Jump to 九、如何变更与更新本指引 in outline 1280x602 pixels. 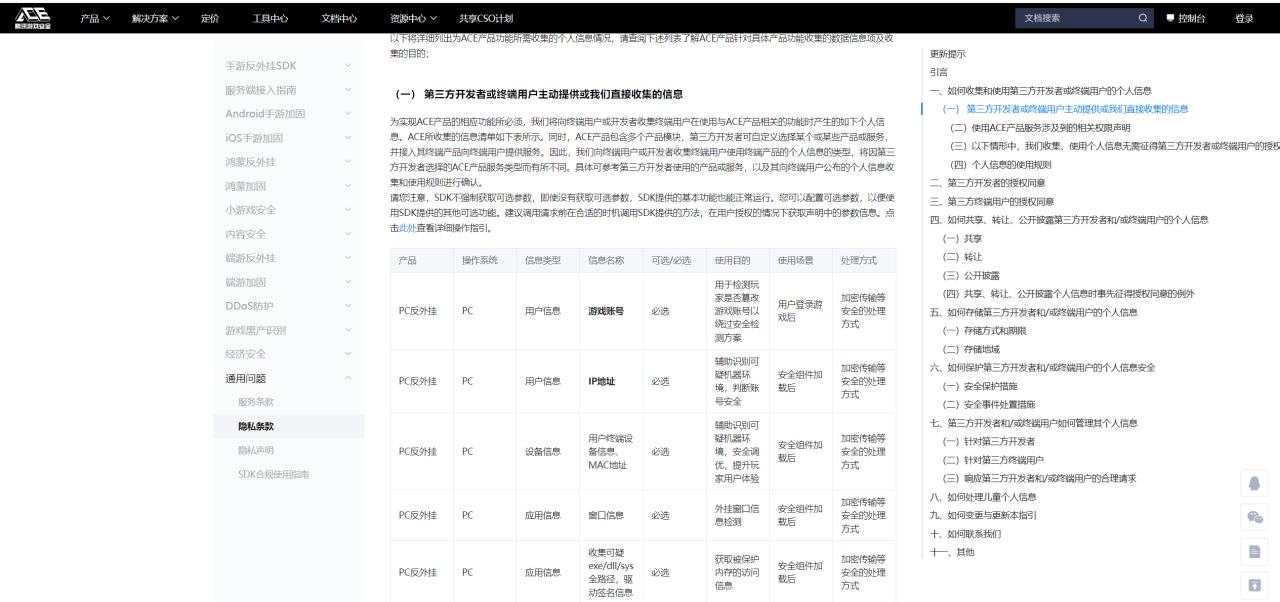983,515
